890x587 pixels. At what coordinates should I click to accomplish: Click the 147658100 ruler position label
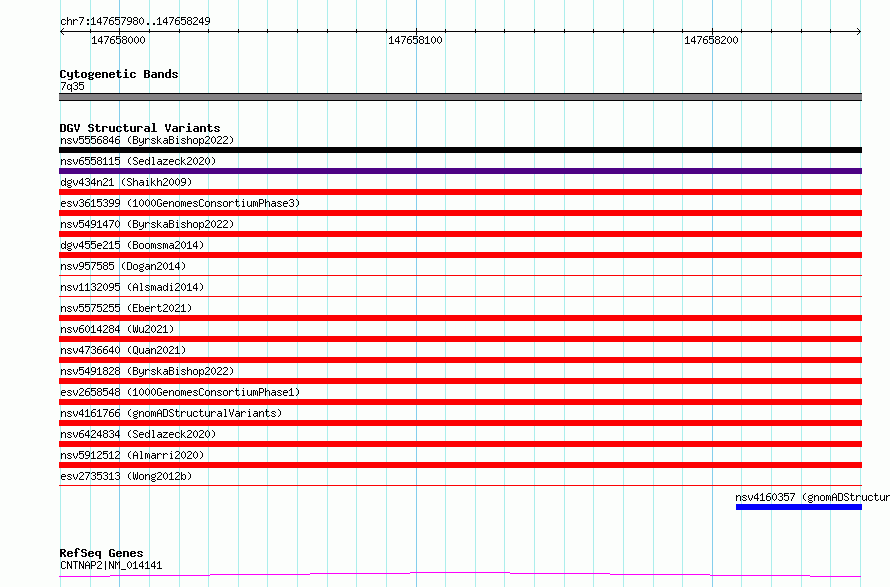pyautogui.click(x=415, y=40)
